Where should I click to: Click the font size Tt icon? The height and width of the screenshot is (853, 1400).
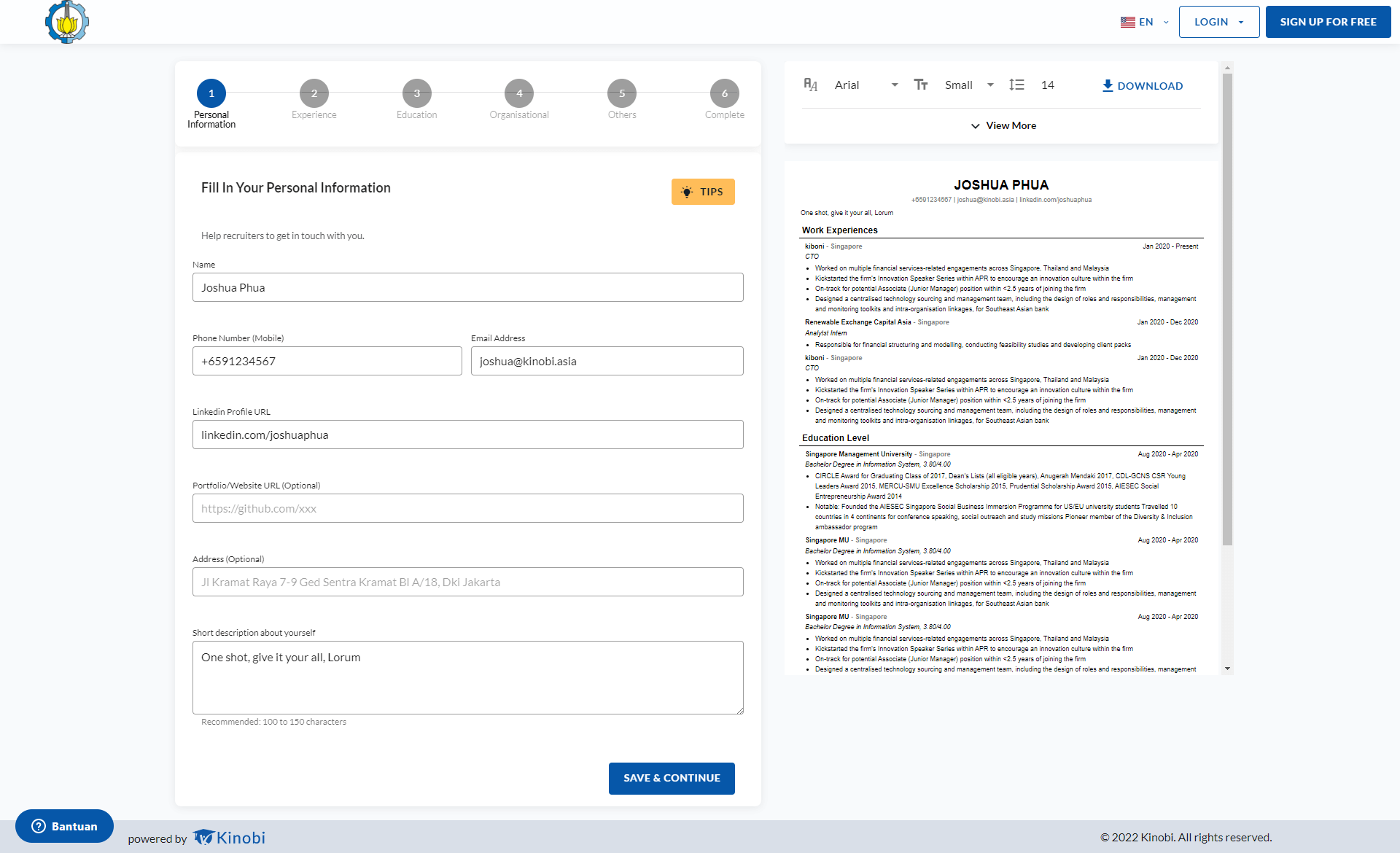(x=921, y=85)
